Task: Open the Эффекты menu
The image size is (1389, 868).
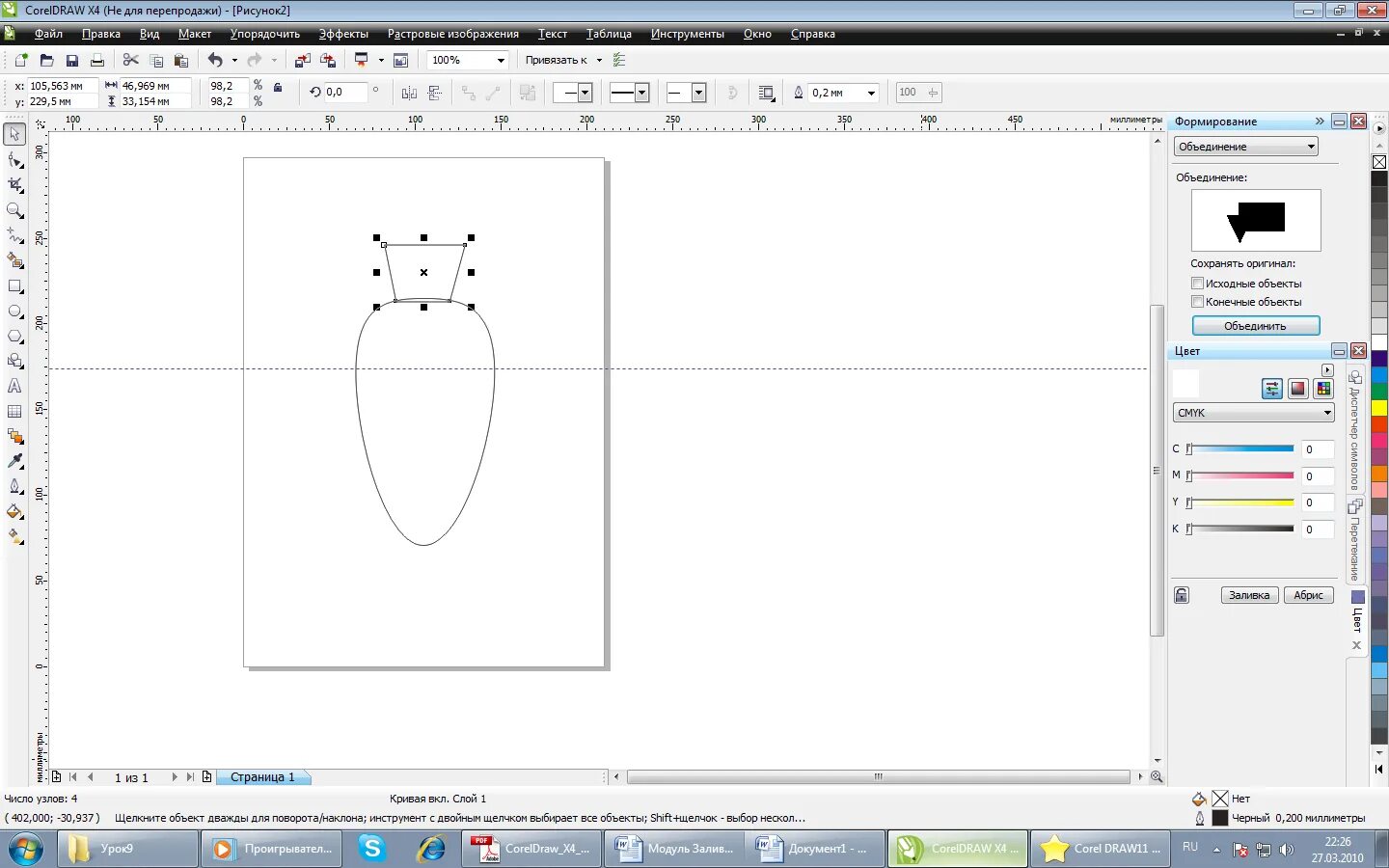Action: [344, 34]
